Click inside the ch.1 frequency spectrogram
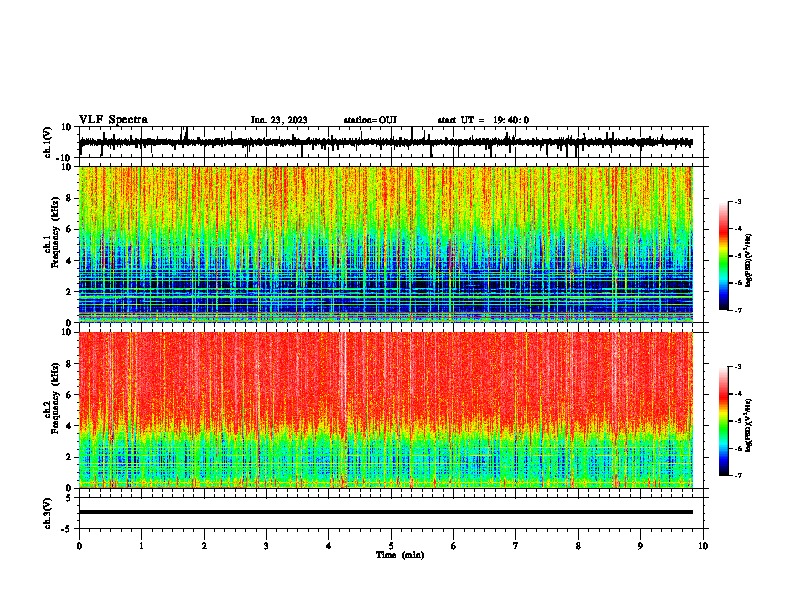The width and height of the screenshot is (792, 612). pos(385,244)
